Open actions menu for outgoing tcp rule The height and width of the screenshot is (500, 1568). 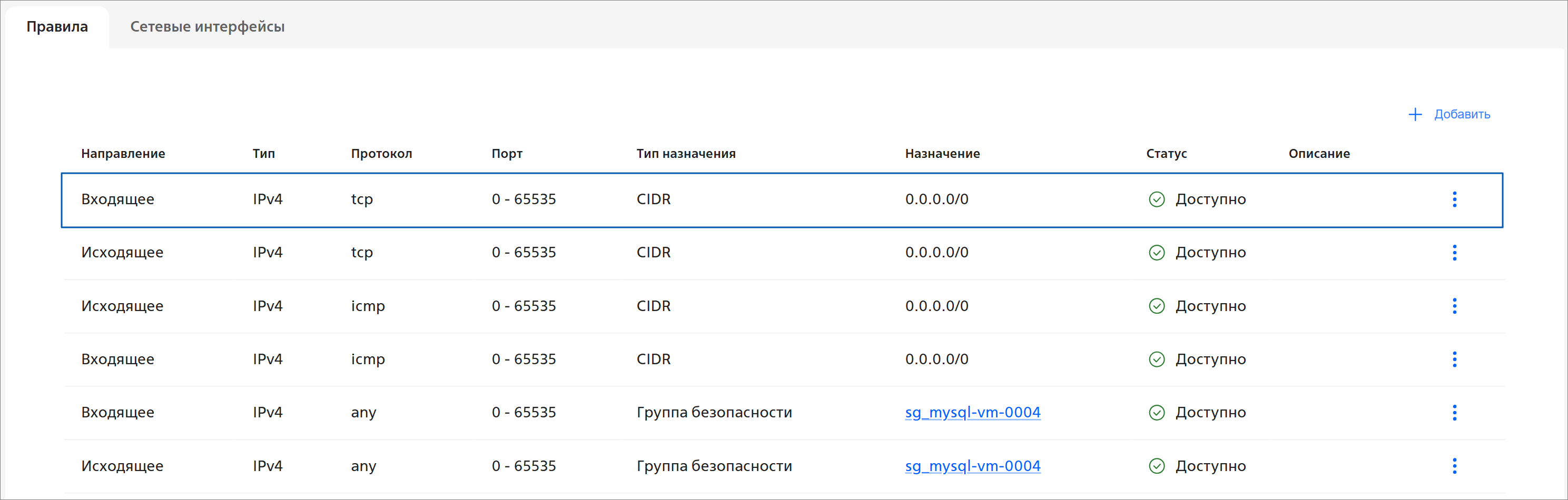click(1454, 253)
